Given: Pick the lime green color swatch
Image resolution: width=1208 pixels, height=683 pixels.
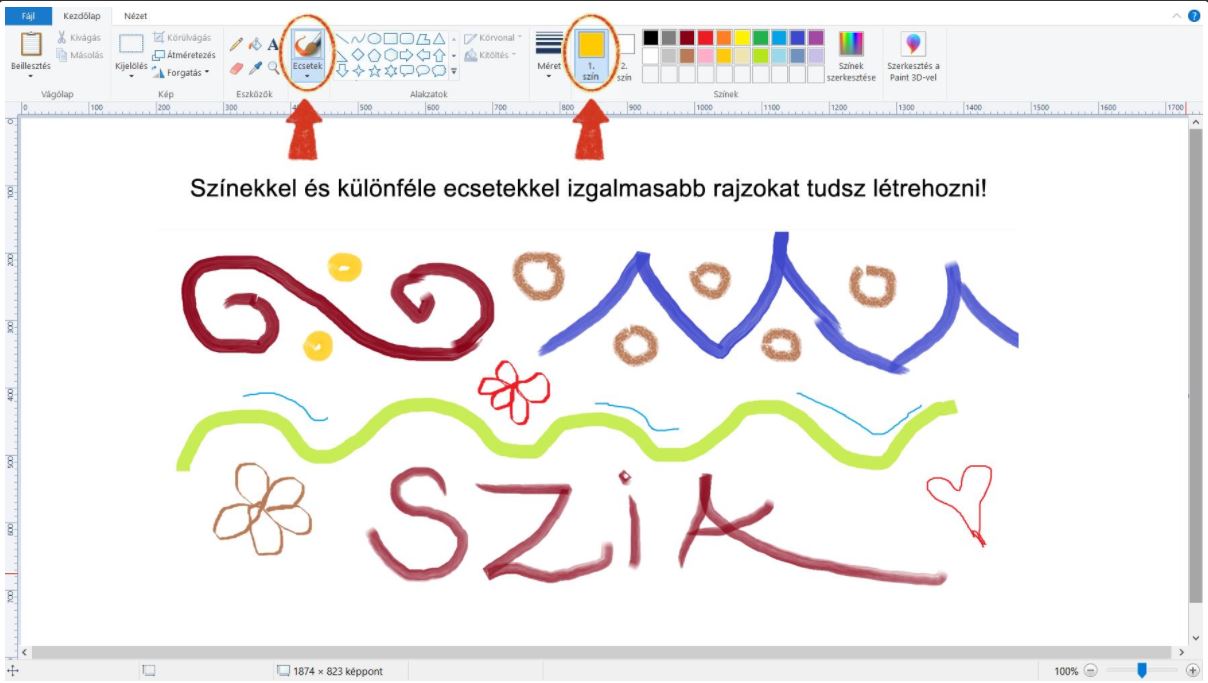Looking at the screenshot, I should 761,56.
